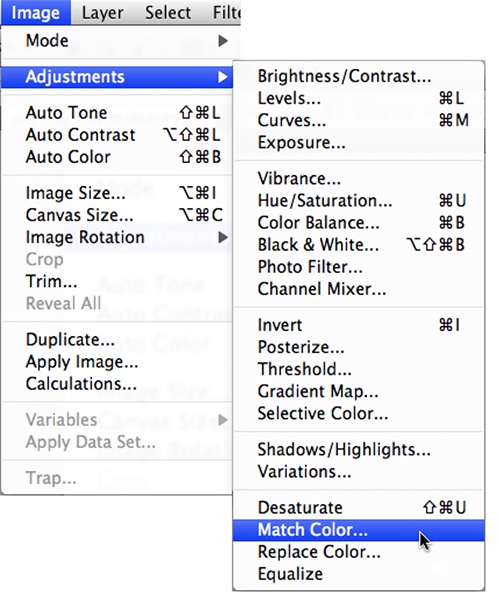Open the Mode submenu
The image size is (500, 606).
pos(117,41)
